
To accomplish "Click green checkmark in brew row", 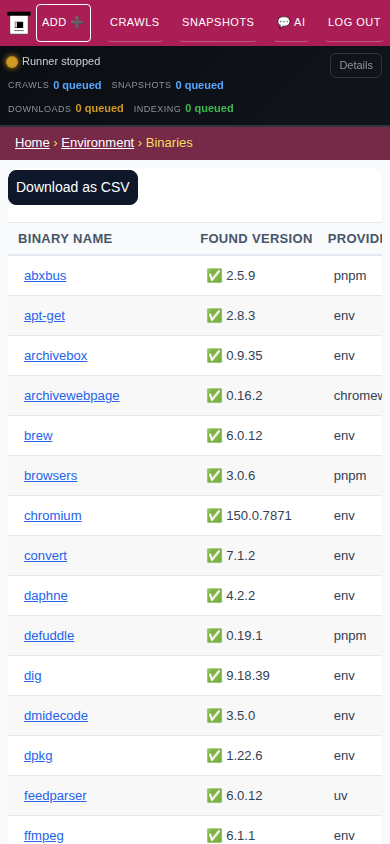I will pyautogui.click(x=214, y=436).
